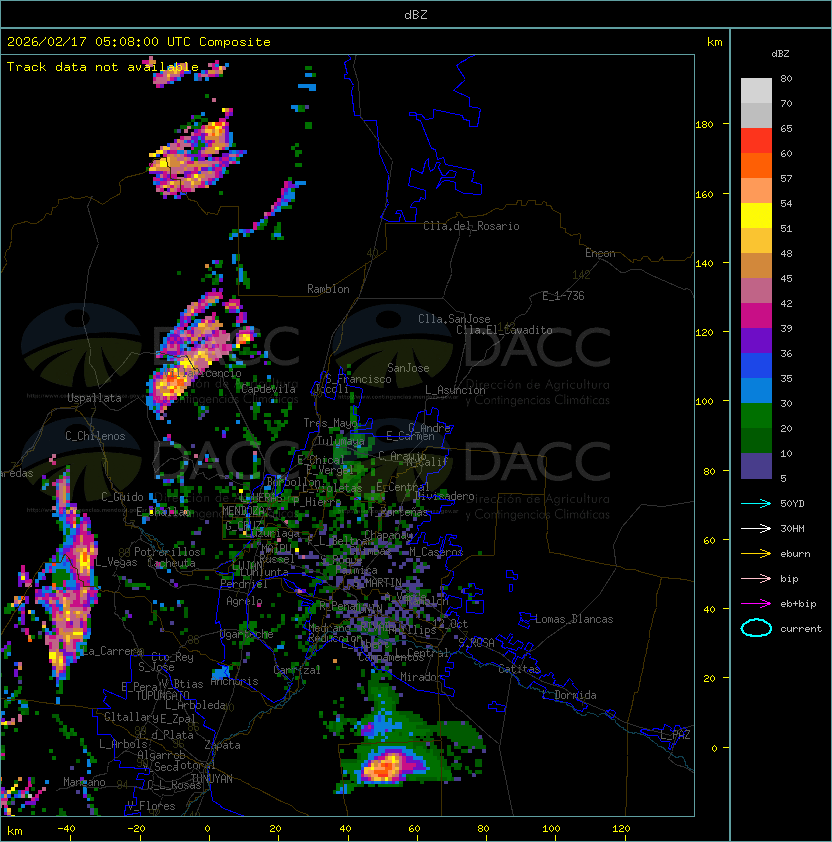Click the 'km' label at the bottom left
This screenshot has height=842, width=832.
[x=15, y=831]
